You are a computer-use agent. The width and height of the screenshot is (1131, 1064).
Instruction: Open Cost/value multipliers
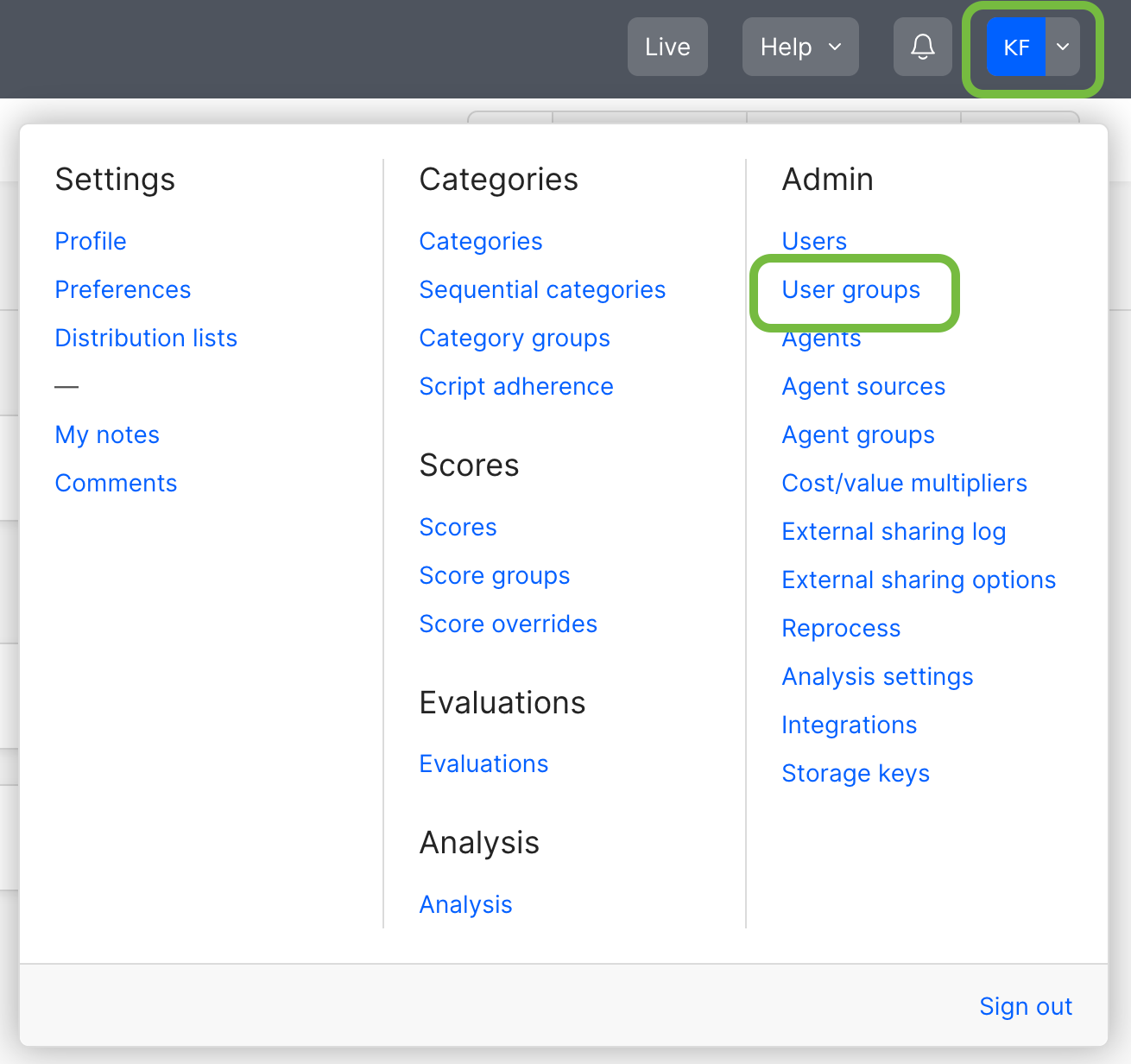pyautogui.click(x=904, y=483)
